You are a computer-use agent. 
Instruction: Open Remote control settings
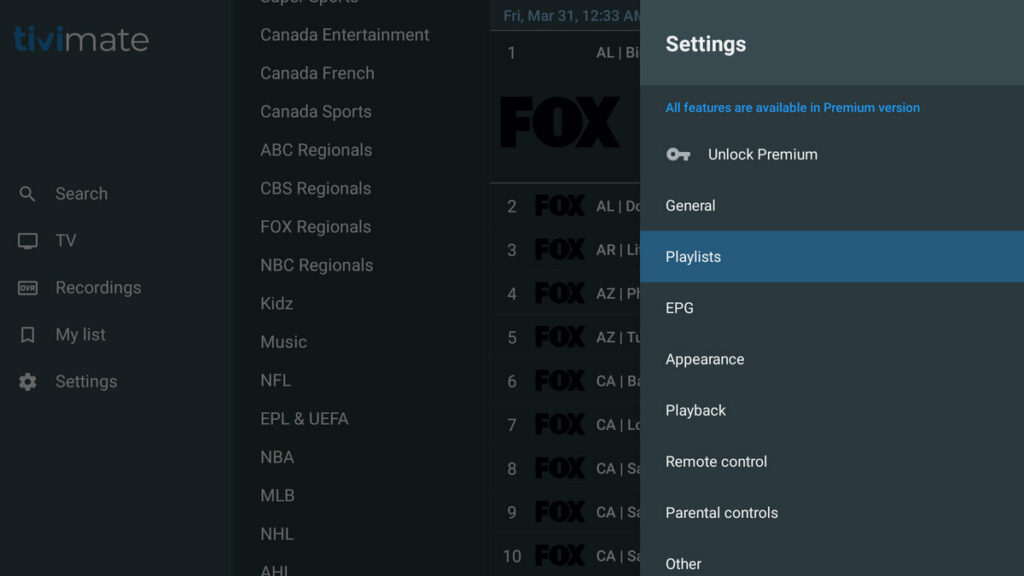716,461
